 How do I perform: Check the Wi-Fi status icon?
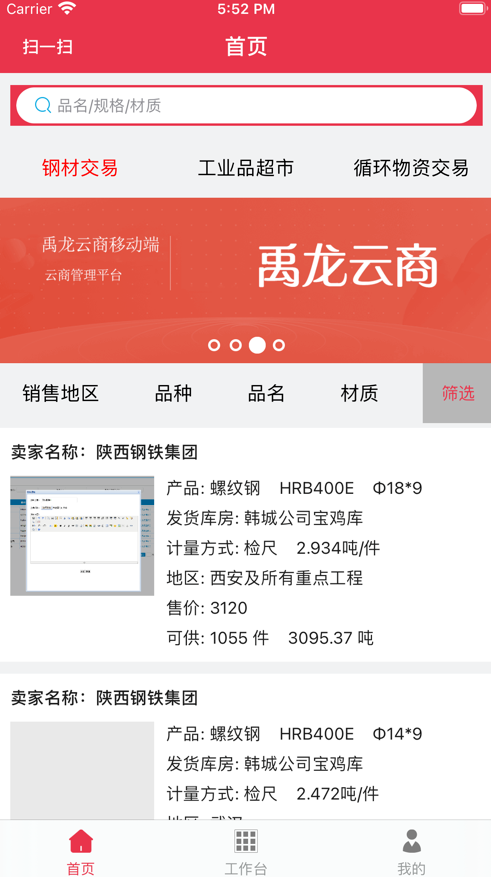pyautogui.click(x=67, y=9)
